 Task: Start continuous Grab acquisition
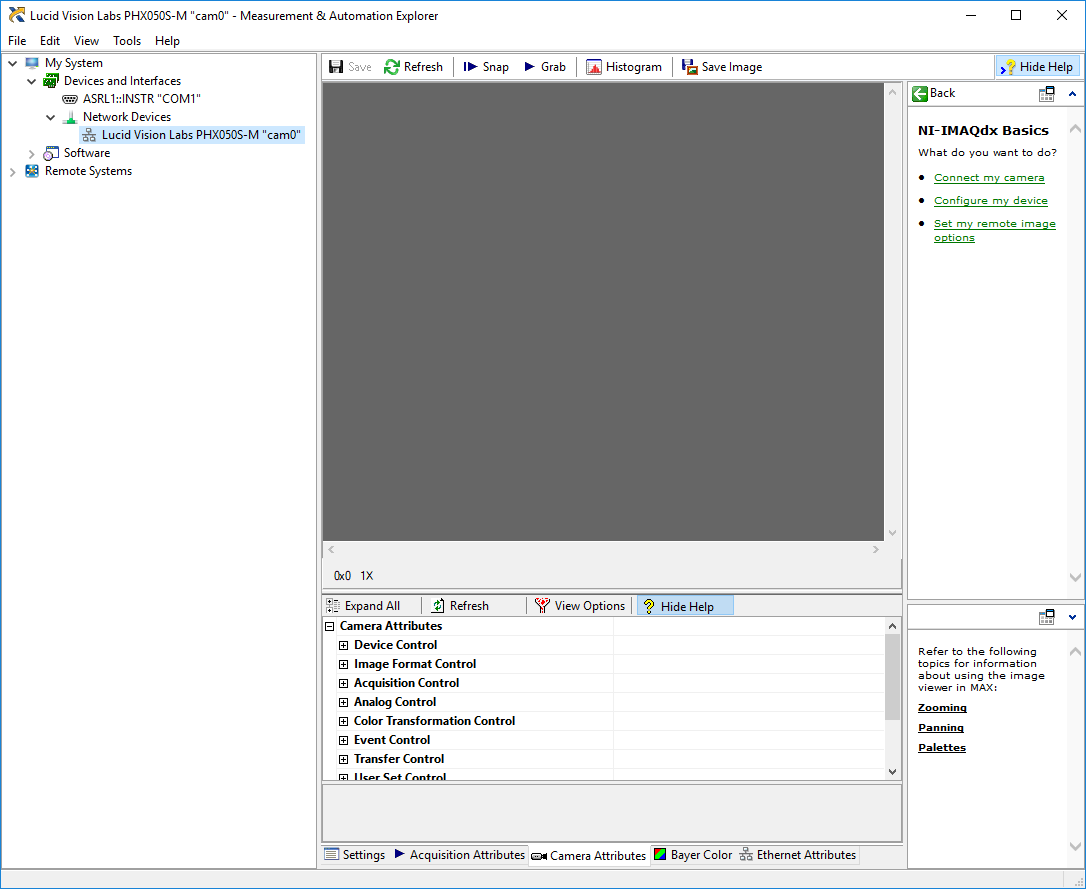[530, 67]
